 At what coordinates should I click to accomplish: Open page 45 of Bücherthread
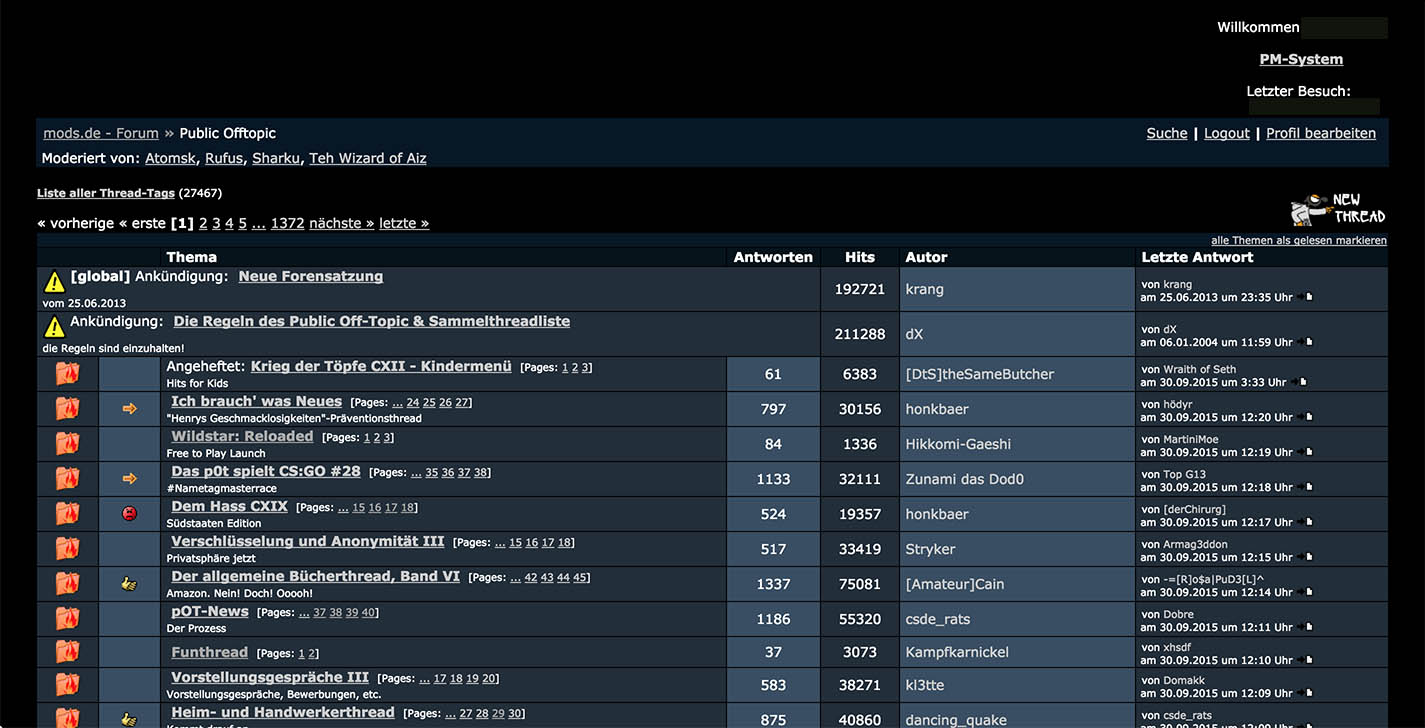tap(581, 577)
